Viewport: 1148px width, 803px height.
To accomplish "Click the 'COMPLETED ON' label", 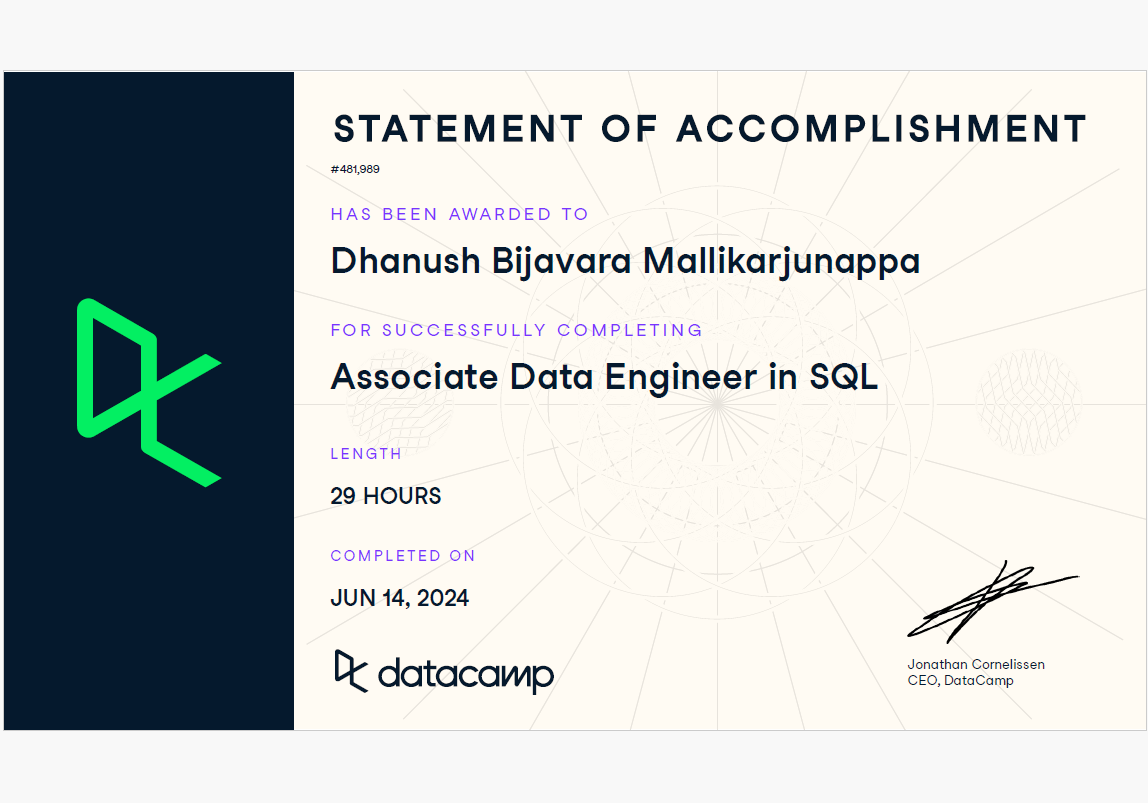I will [x=403, y=556].
